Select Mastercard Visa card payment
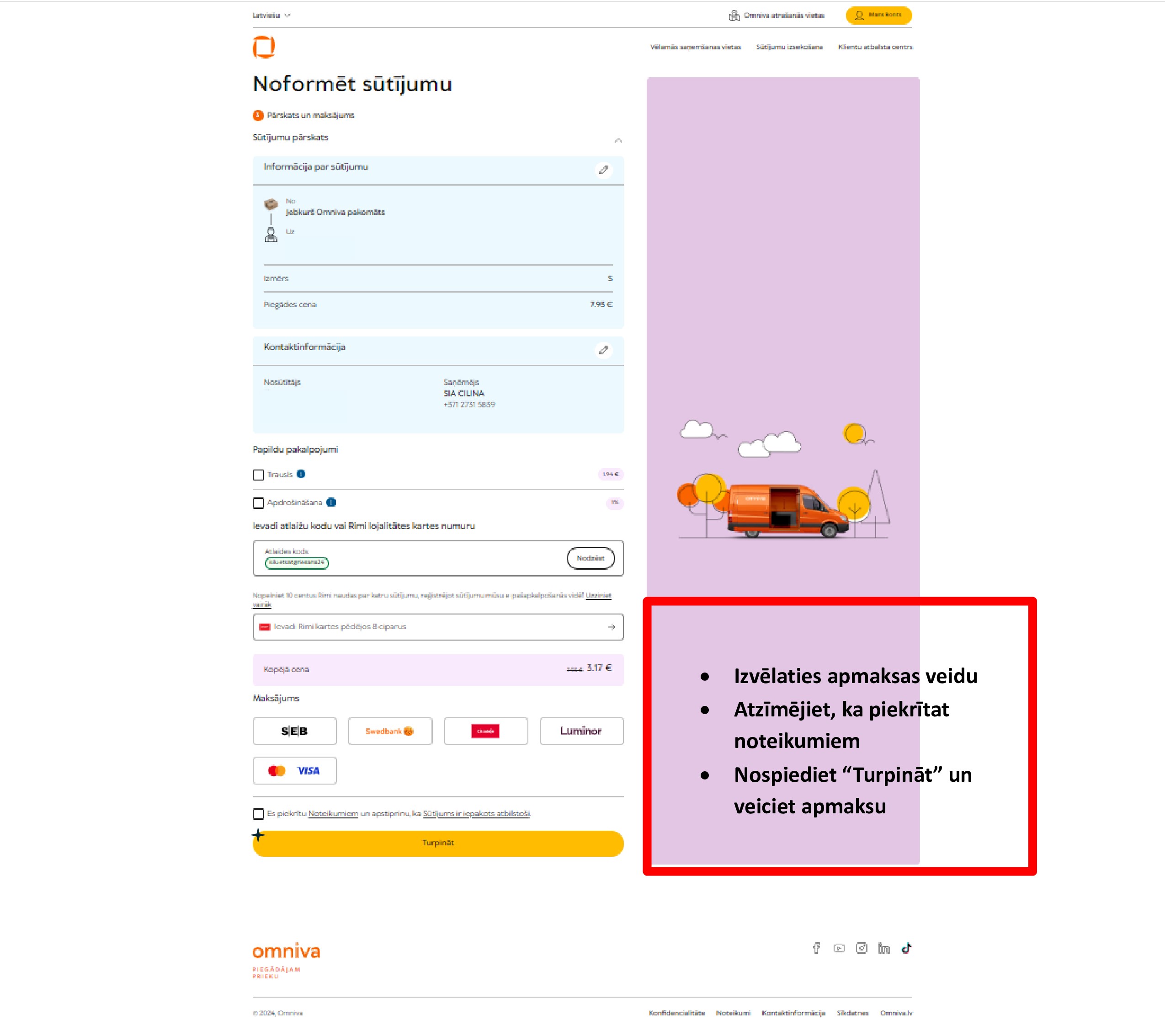 (294, 771)
